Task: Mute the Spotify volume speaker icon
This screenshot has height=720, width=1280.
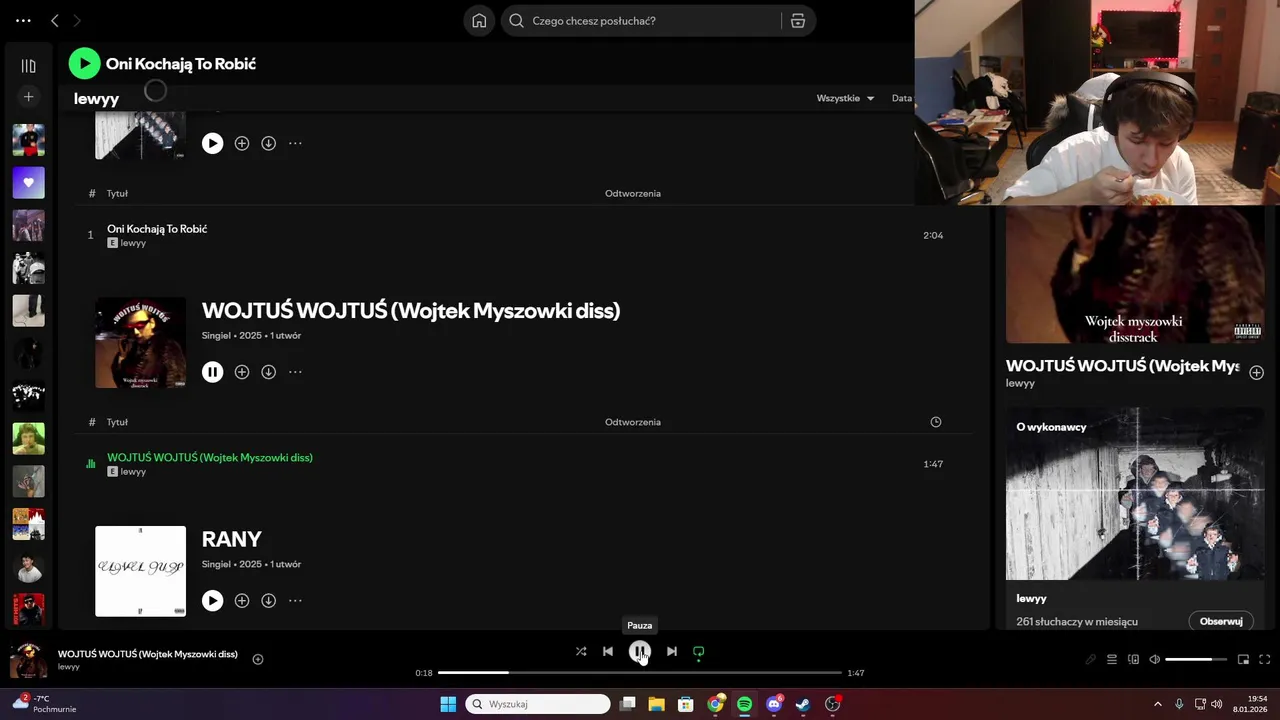Action: (x=1155, y=659)
